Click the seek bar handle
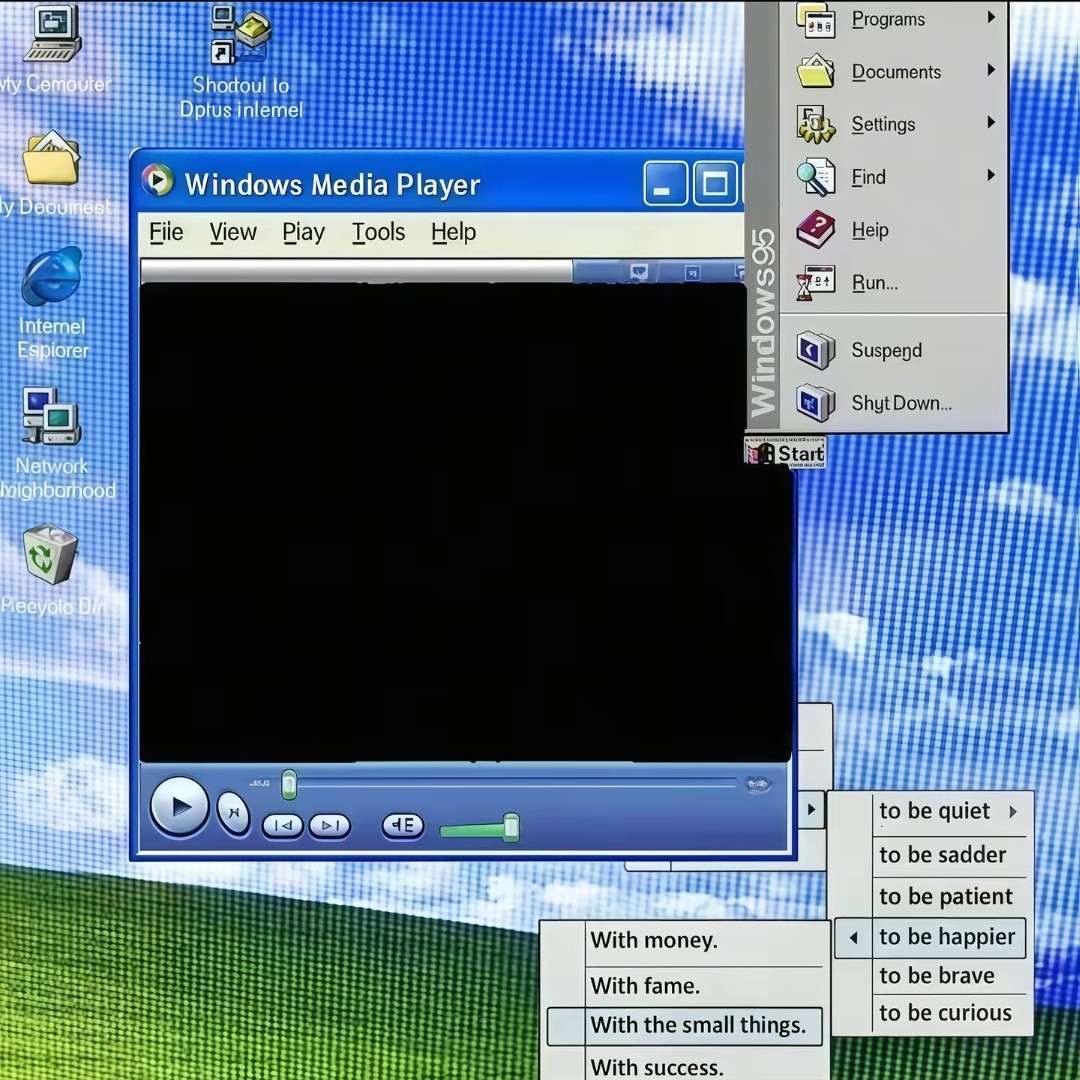Viewport: 1080px width, 1080px height. click(289, 785)
